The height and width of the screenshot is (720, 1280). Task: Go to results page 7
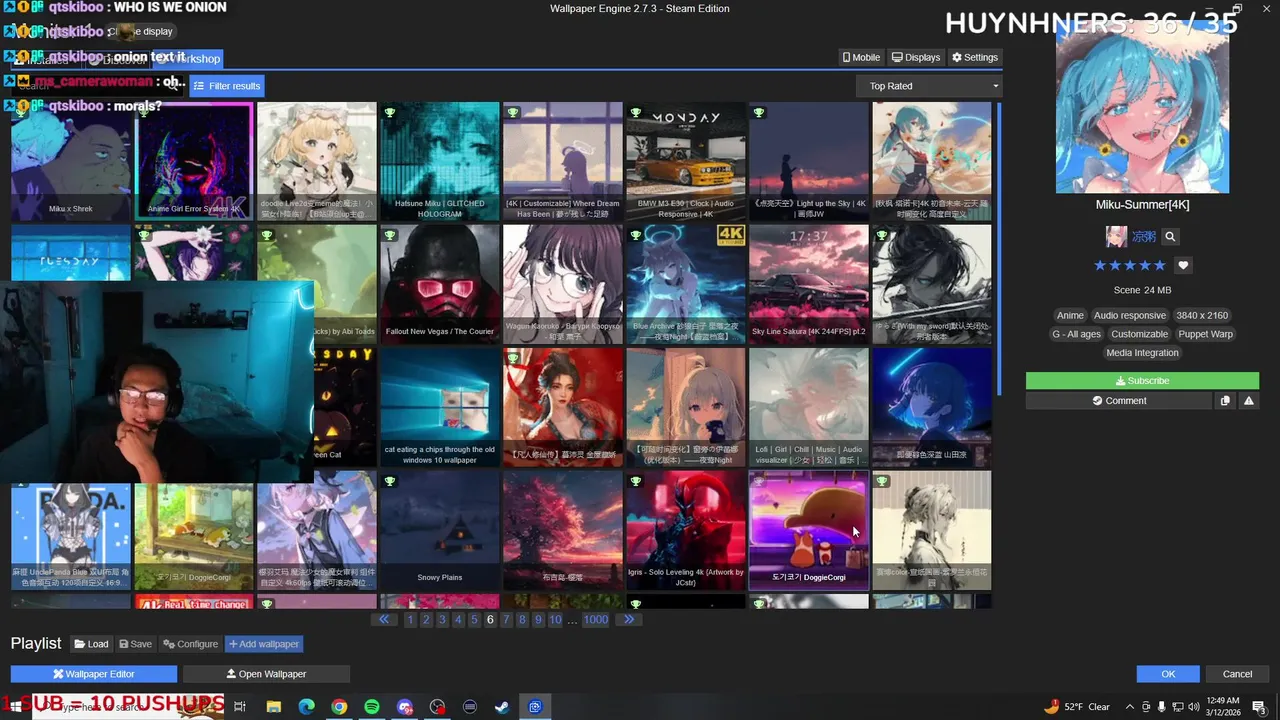point(506,620)
